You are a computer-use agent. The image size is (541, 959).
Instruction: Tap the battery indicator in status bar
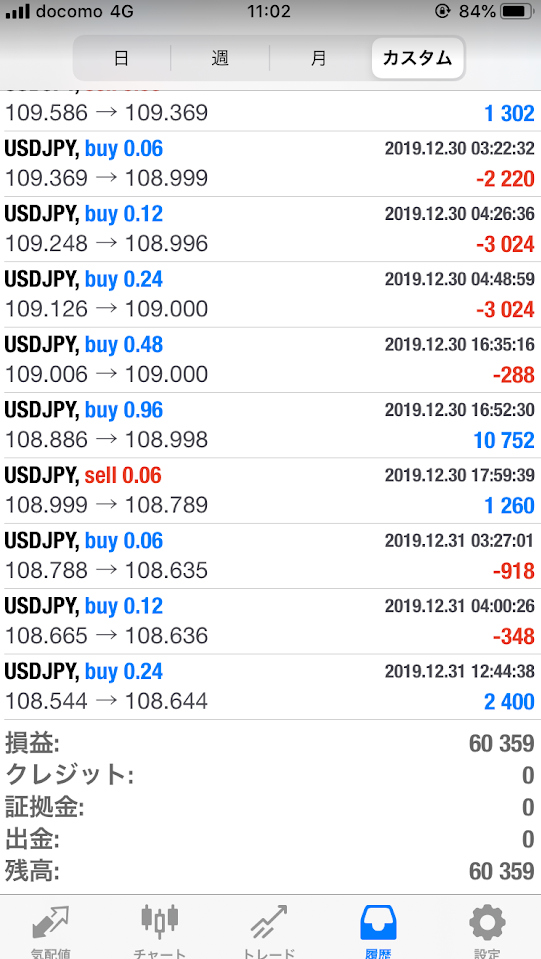click(x=517, y=11)
